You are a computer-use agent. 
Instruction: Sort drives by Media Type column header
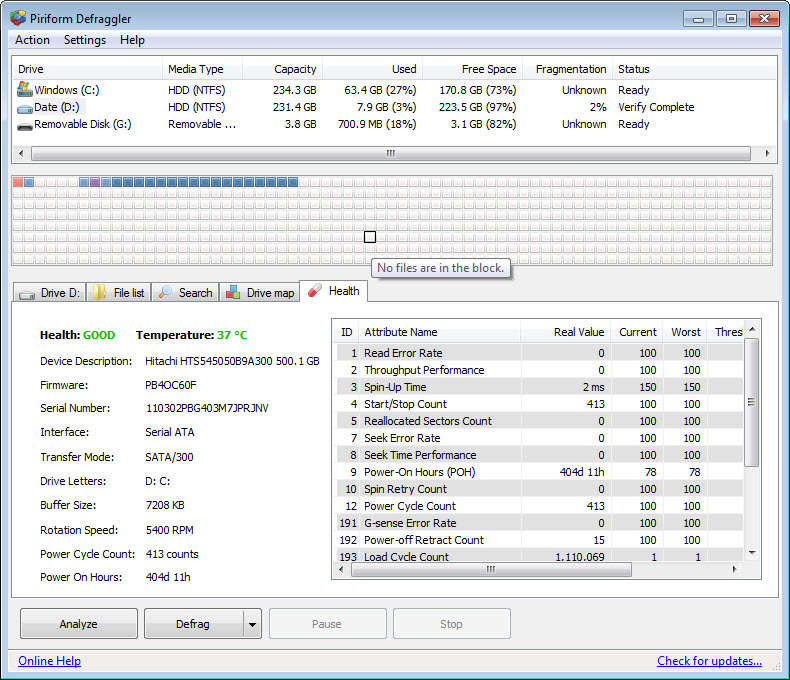tap(202, 69)
